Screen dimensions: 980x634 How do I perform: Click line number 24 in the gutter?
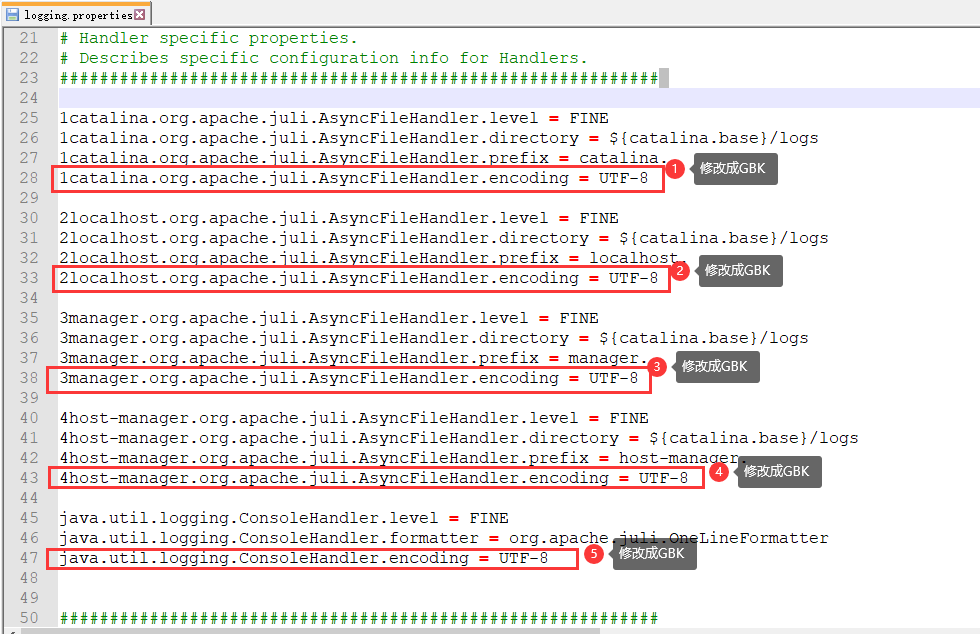[29, 98]
